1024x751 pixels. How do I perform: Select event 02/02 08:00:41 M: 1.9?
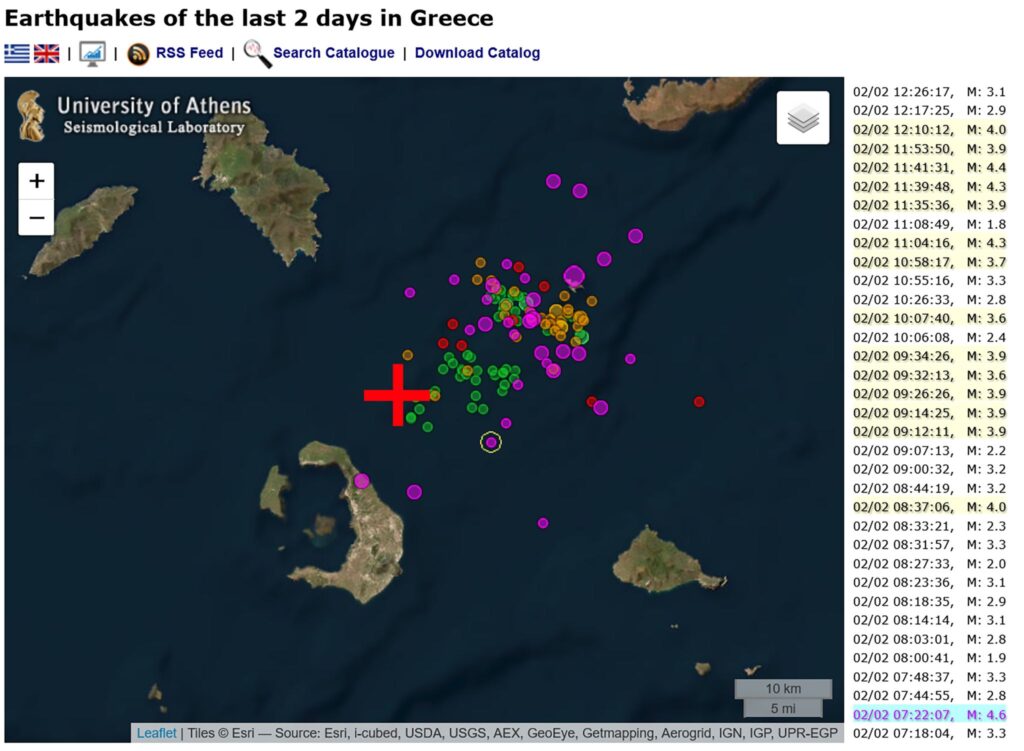pos(929,658)
